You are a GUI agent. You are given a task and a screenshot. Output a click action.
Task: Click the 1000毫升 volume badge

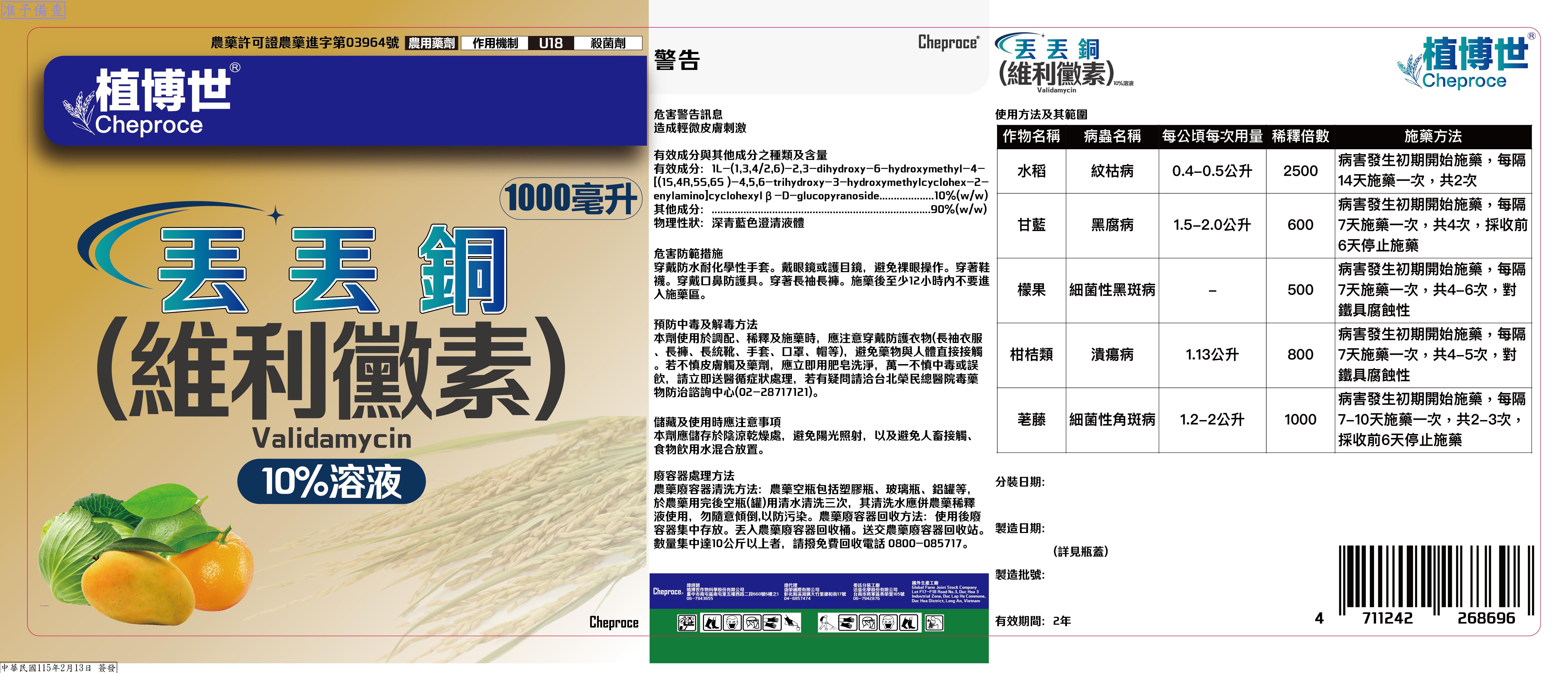tap(571, 198)
